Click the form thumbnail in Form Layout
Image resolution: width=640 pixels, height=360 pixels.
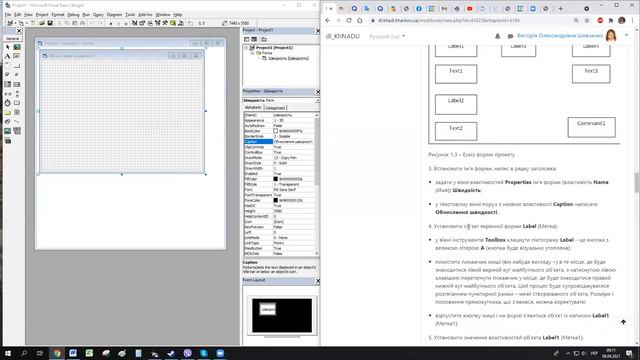point(268,309)
